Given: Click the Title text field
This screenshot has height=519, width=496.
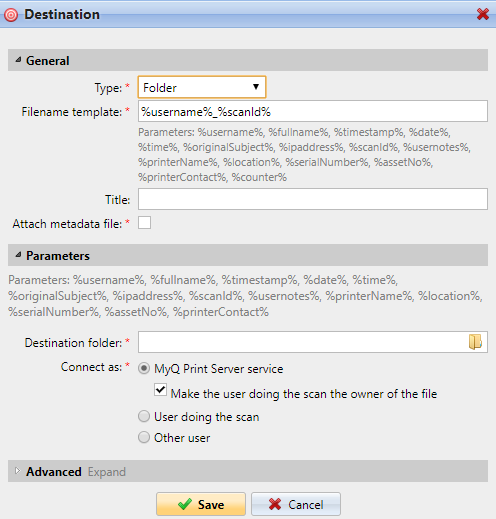Looking at the screenshot, I should [313, 199].
